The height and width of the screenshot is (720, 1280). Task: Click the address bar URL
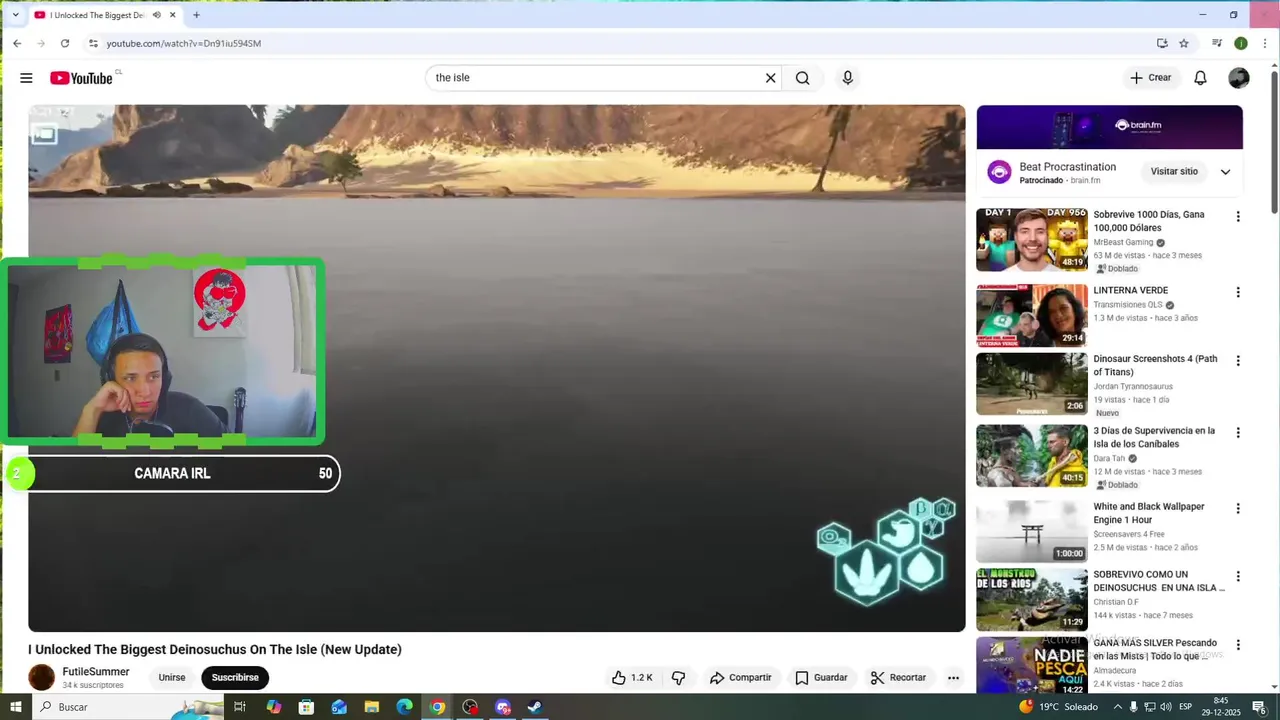click(184, 43)
